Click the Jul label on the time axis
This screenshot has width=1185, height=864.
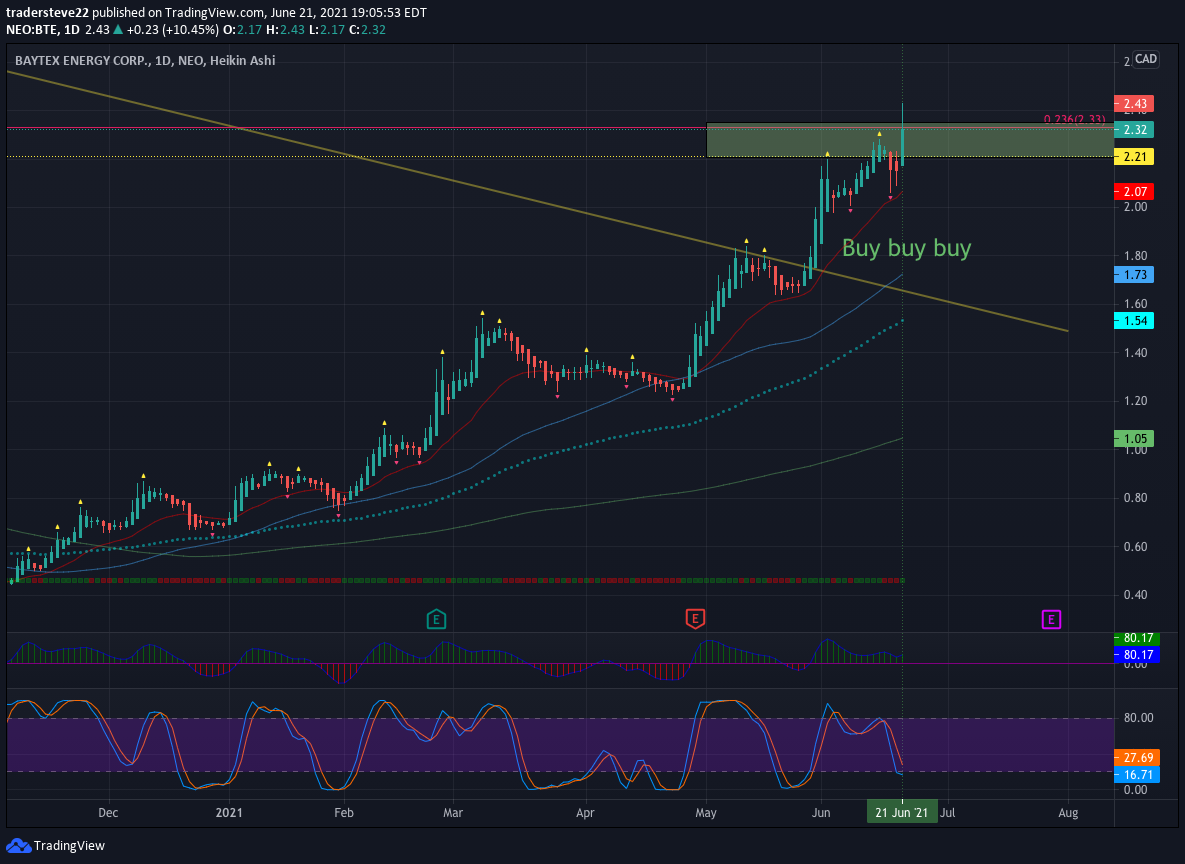pos(948,813)
